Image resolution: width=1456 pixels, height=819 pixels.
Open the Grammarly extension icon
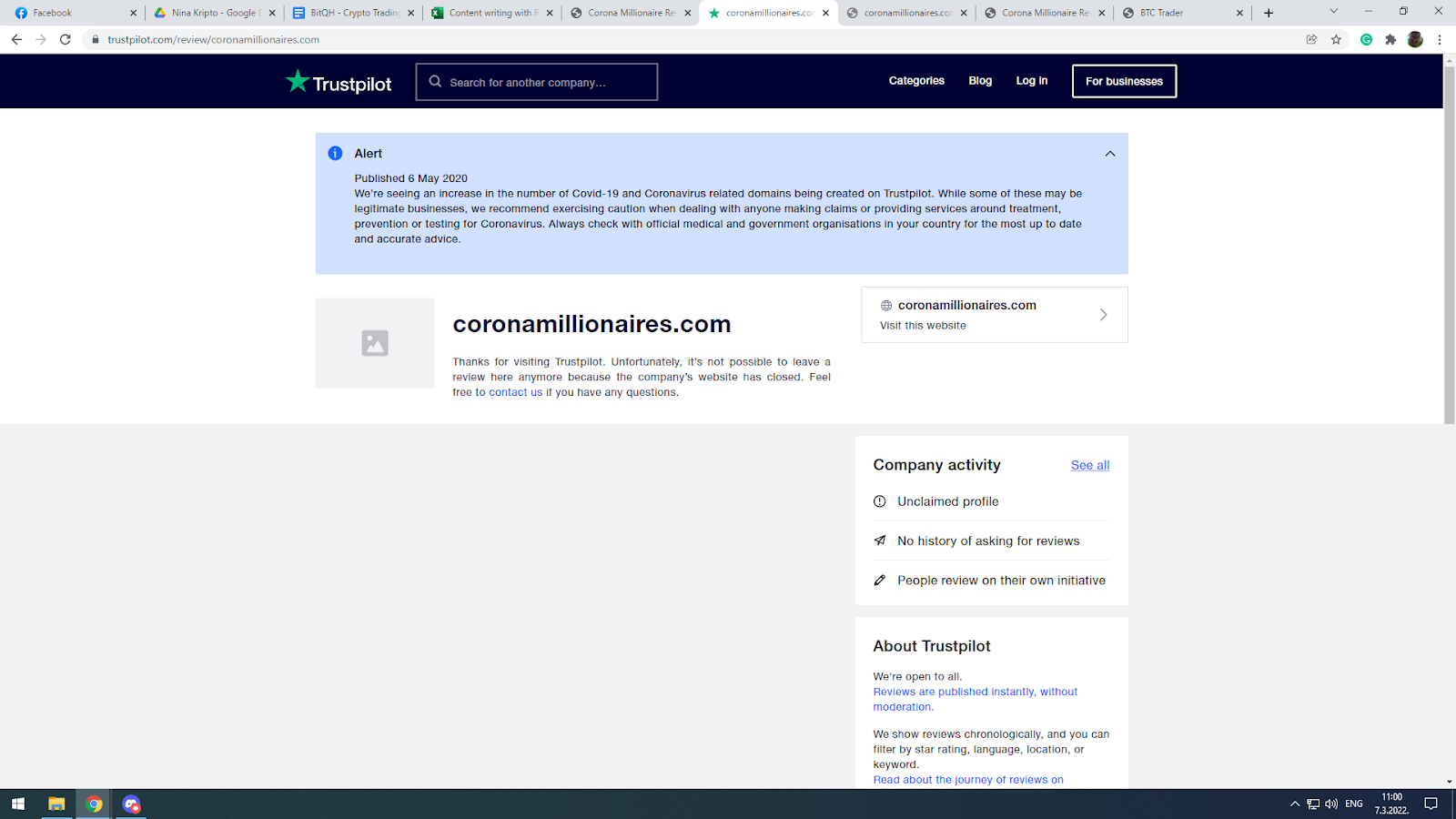point(1366,39)
